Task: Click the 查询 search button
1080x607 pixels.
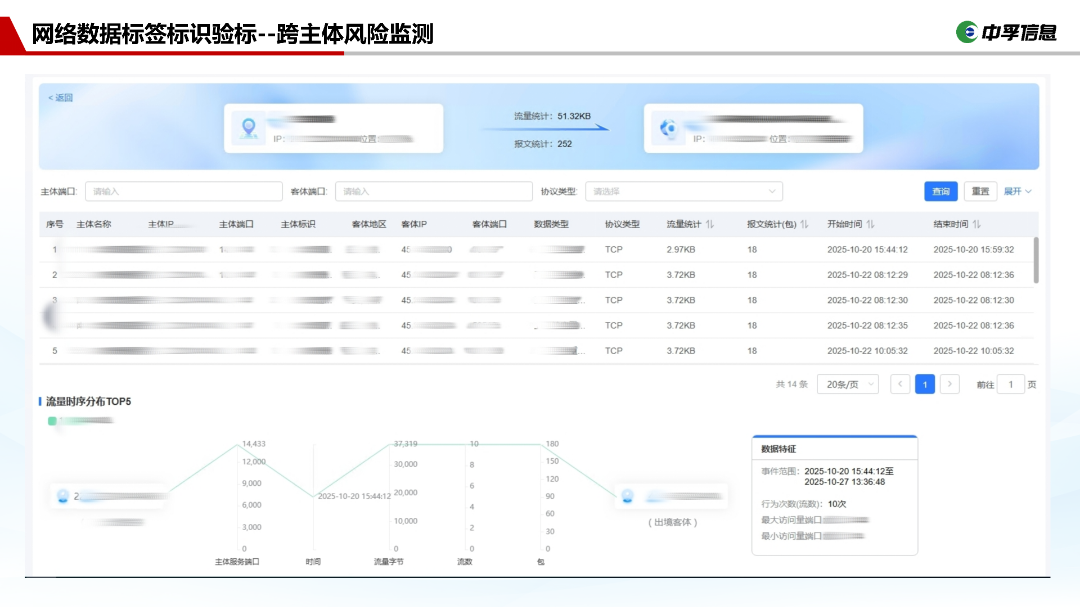Action: point(941,191)
